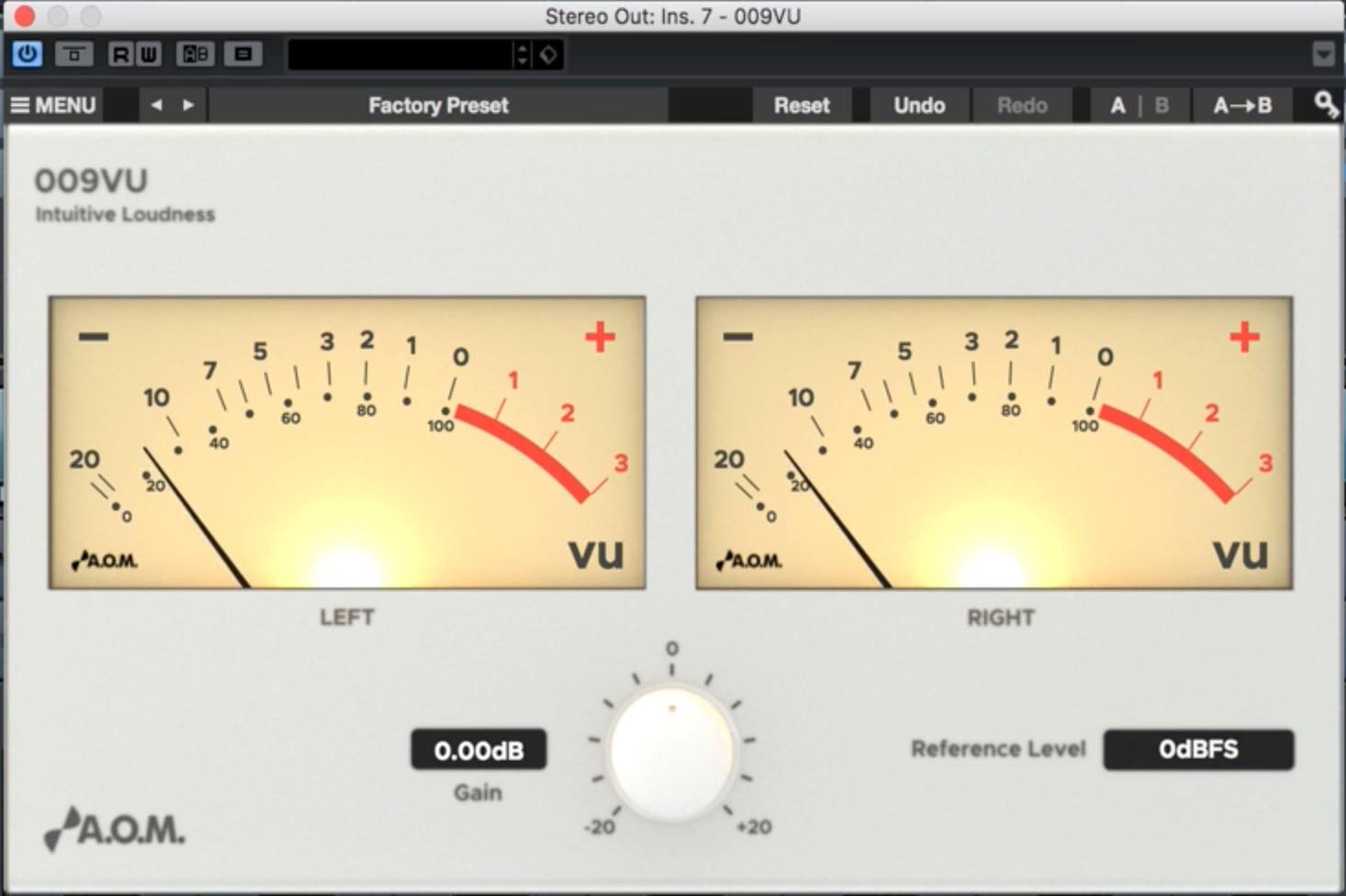Click the Undo button
Screen dimensions: 1346x896
(x=919, y=105)
